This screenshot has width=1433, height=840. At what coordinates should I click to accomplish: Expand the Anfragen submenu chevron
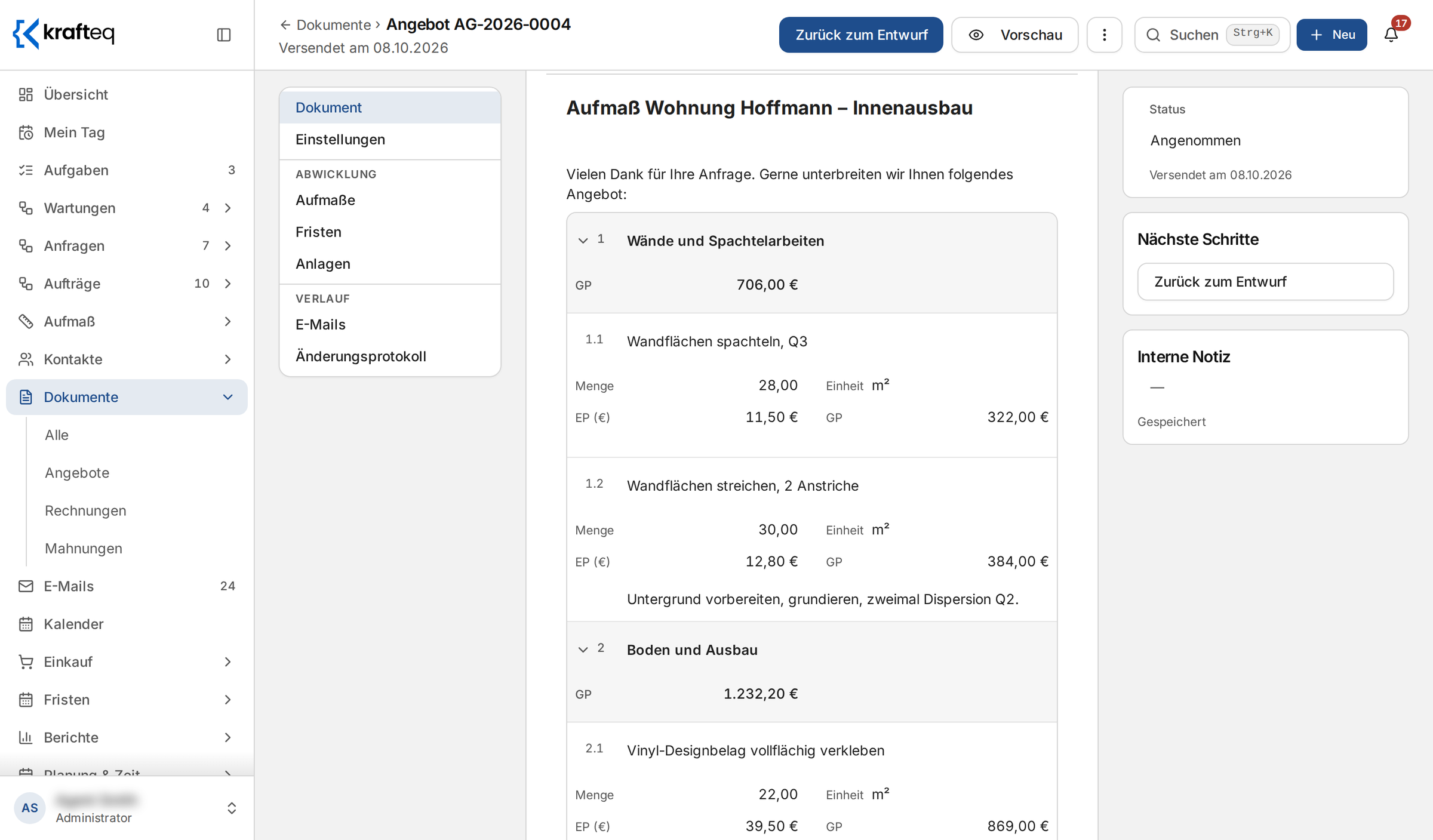(x=227, y=245)
